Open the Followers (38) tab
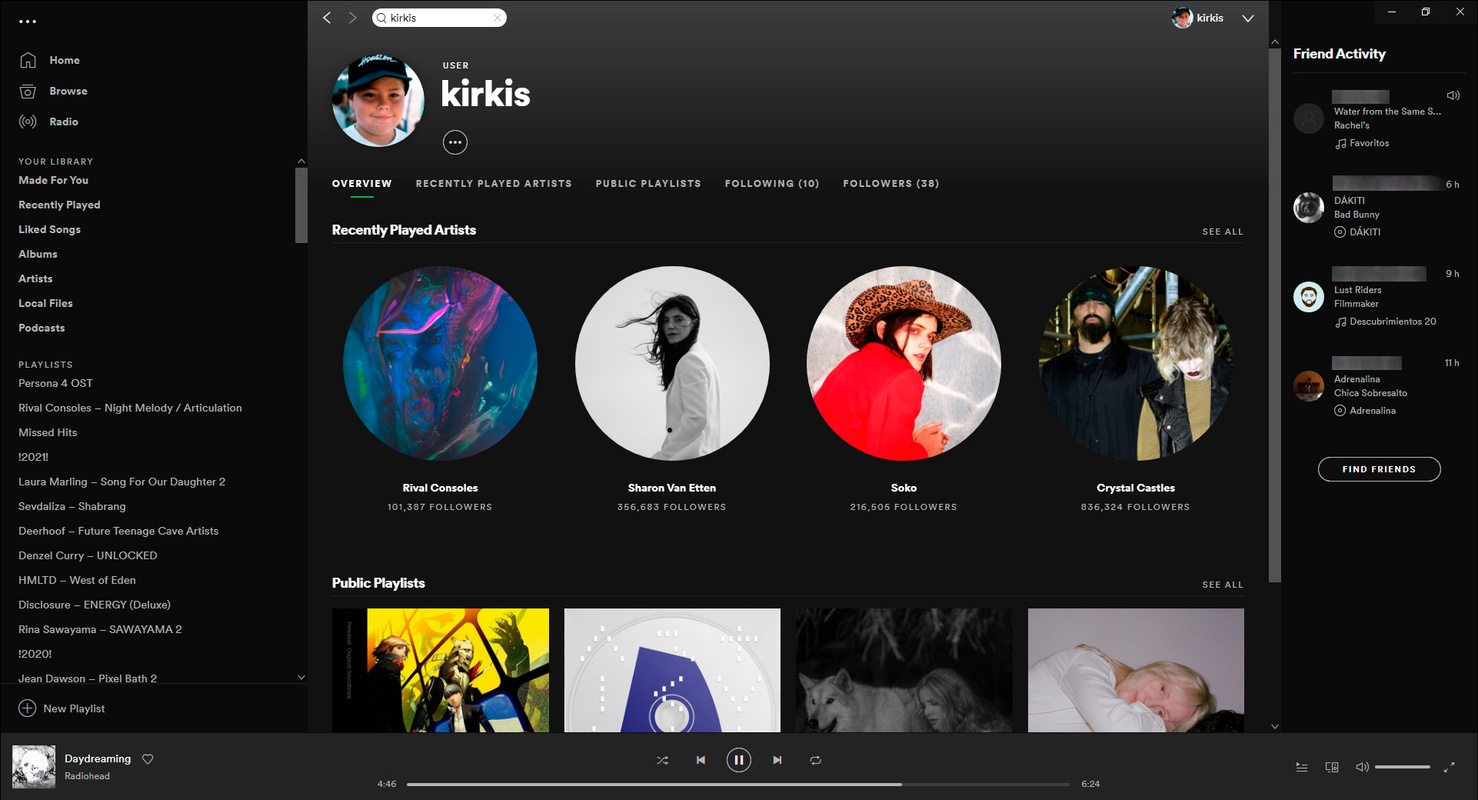This screenshot has height=800, width=1478. pyautogui.click(x=891, y=184)
